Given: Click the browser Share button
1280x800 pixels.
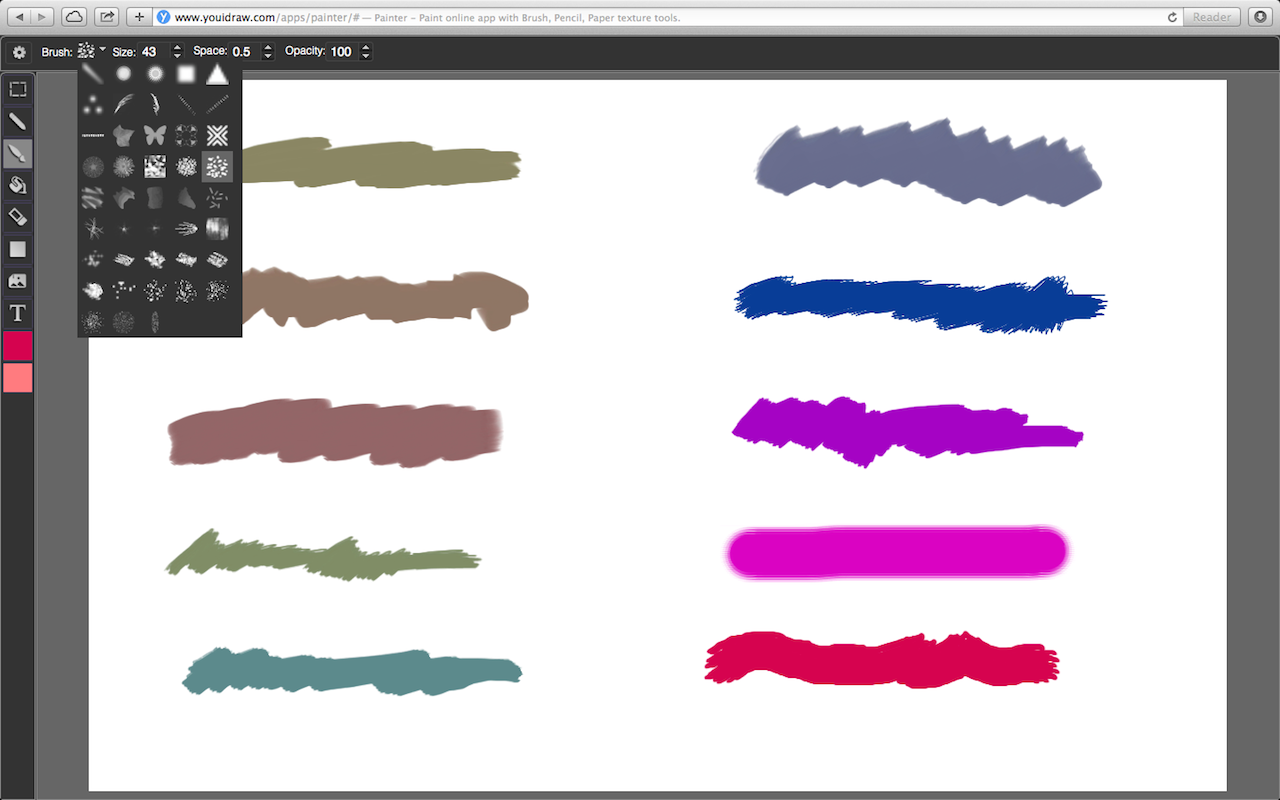Looking at the screenshot, I should click(x=107, y=17).
